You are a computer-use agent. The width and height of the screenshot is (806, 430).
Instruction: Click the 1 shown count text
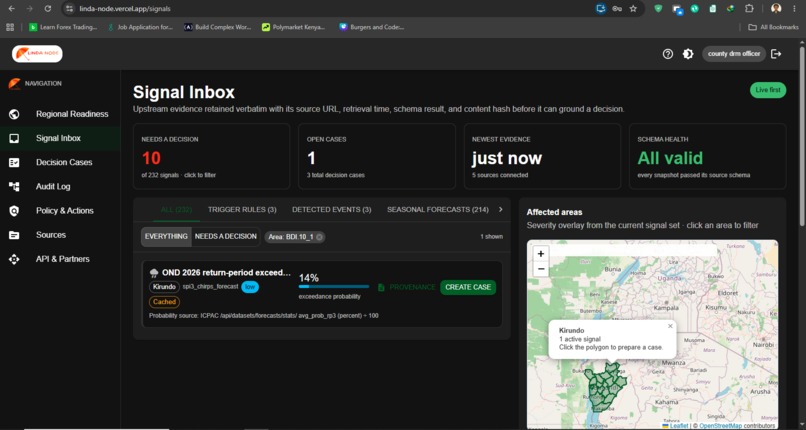(491, 237)
